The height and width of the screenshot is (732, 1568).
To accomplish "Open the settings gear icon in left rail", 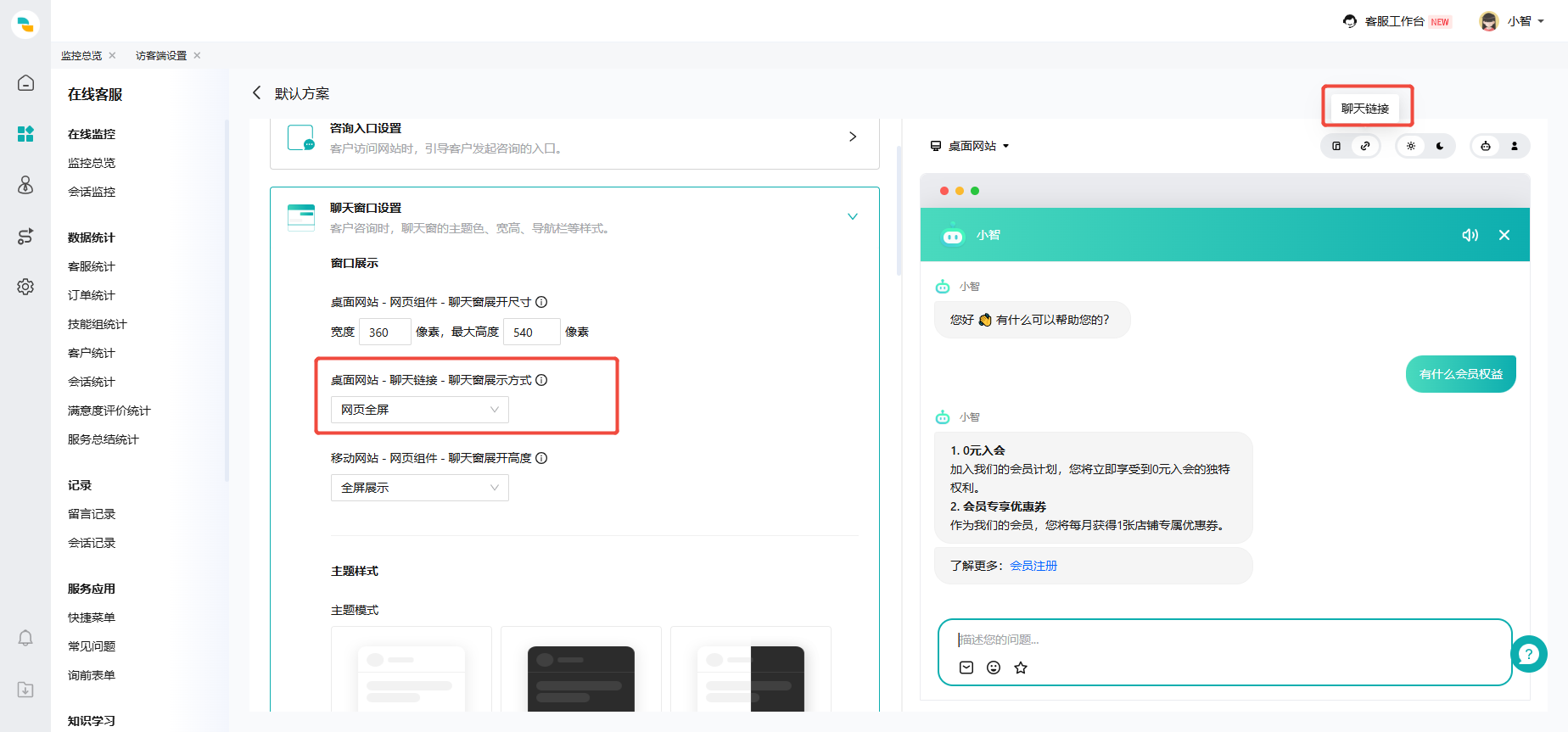I will click(x=25, y=287).
